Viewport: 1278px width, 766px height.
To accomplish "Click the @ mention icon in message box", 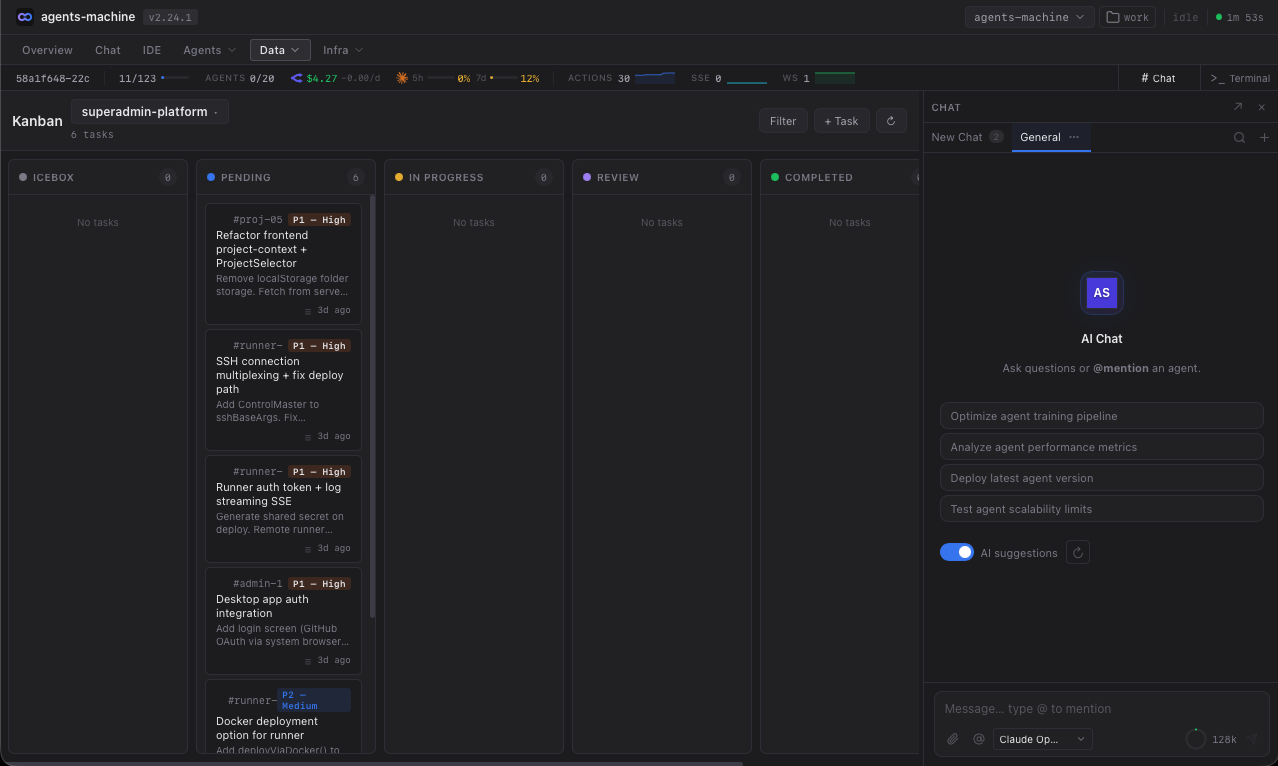I will click(x=978, y=739).
